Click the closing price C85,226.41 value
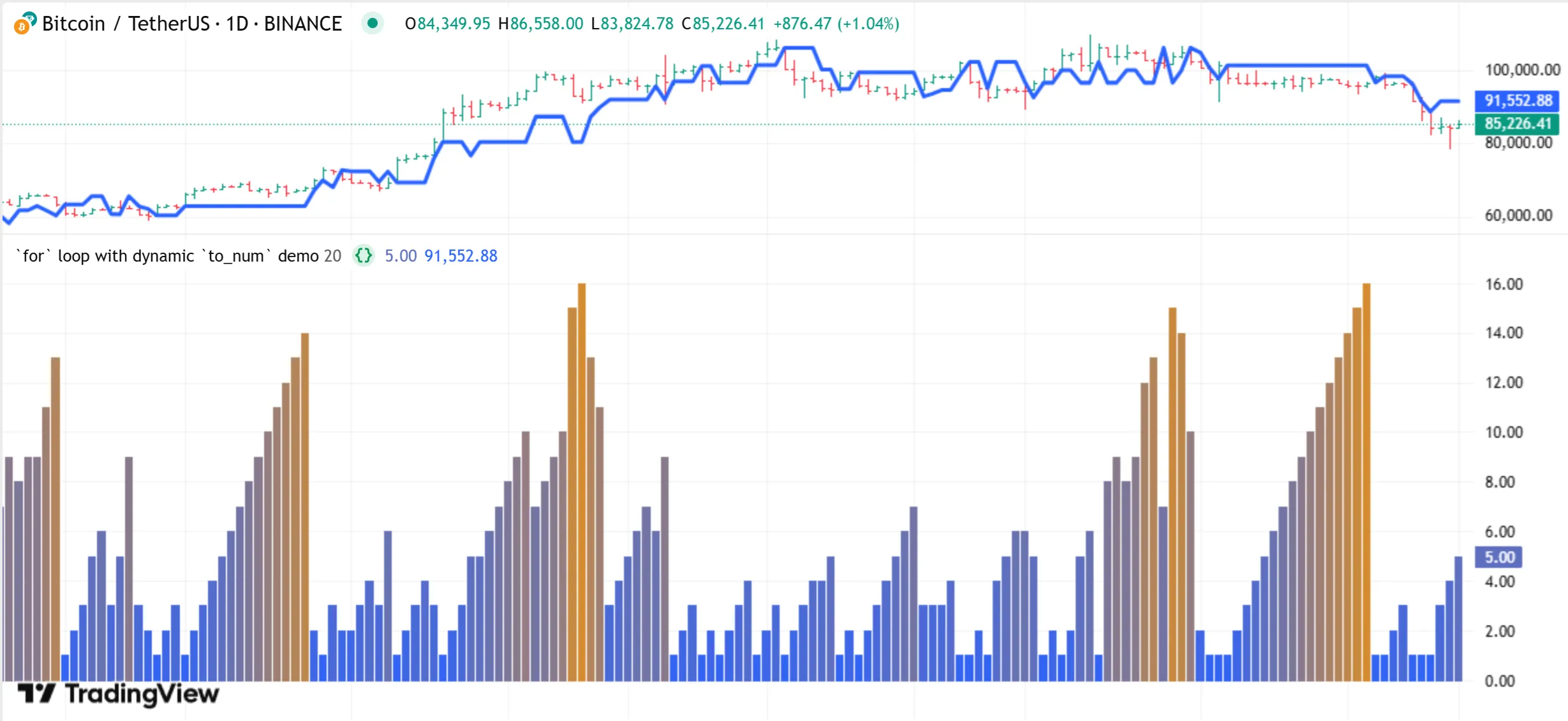The image size is (1568, 721). (723, 24)
